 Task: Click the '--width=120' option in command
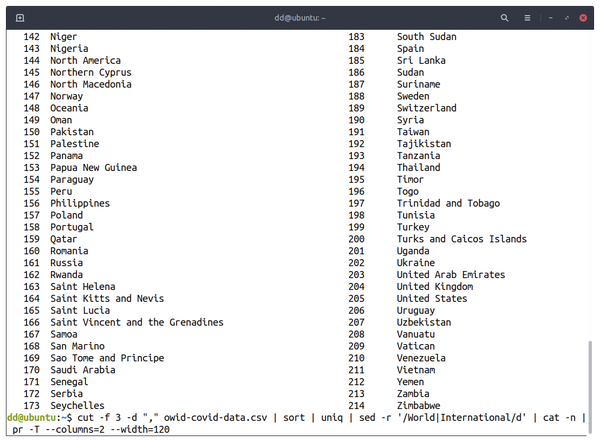point(140,429)
